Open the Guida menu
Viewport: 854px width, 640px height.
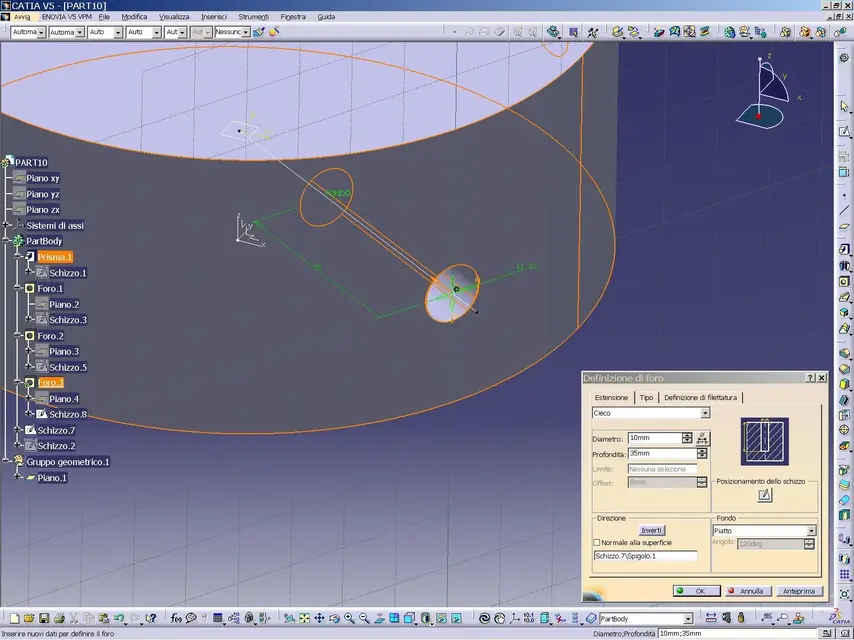tap(326, 17)
